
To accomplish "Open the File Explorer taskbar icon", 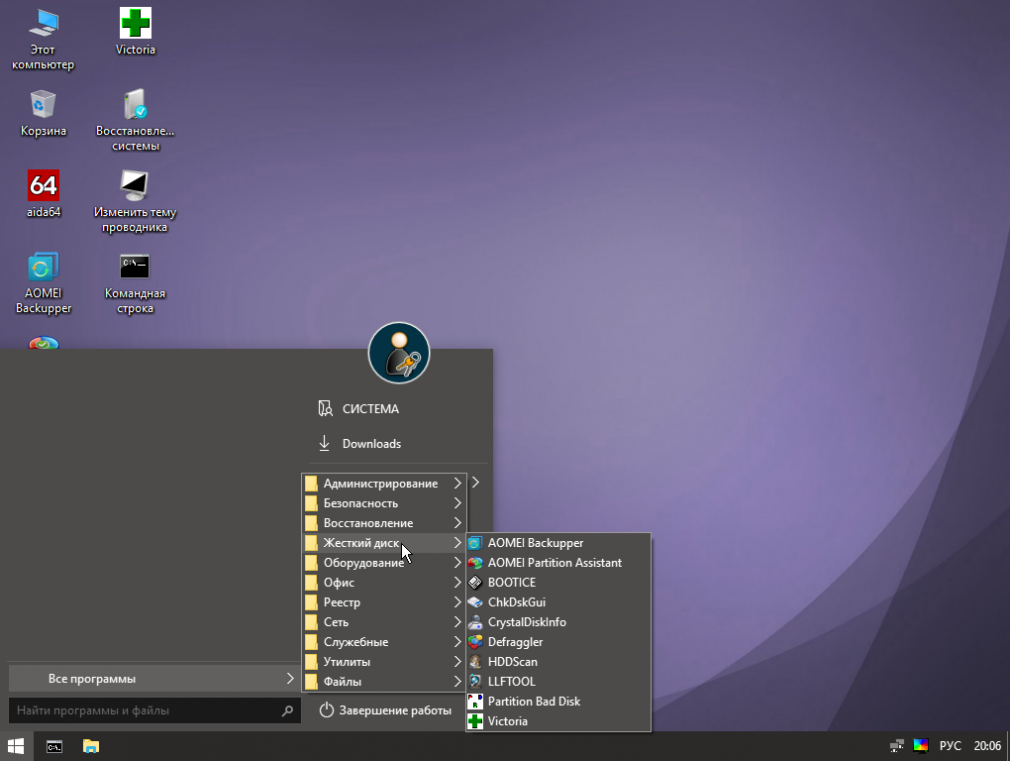I will (91, 746).
